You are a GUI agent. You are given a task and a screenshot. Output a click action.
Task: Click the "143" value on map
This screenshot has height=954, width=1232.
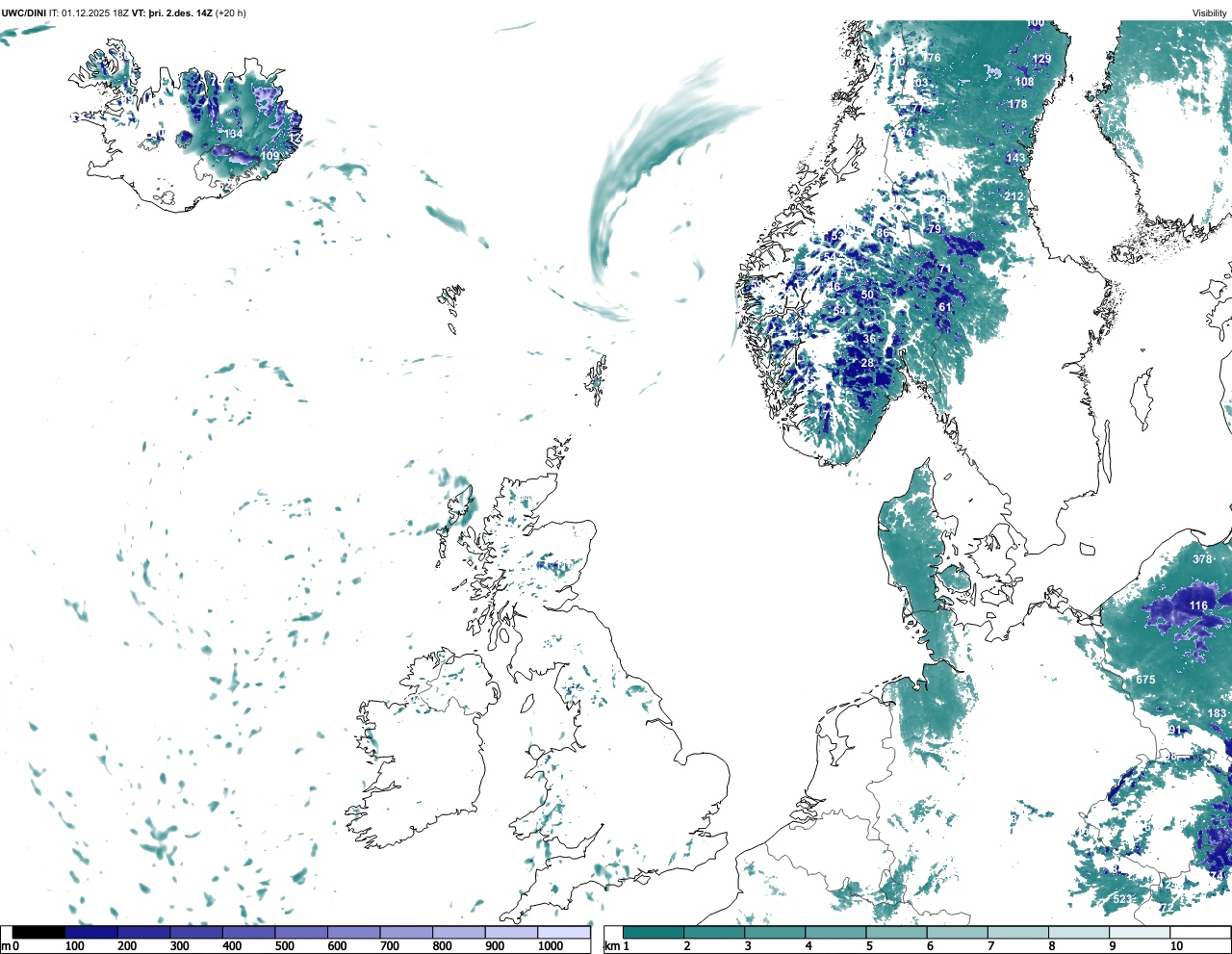point(1015,158)
